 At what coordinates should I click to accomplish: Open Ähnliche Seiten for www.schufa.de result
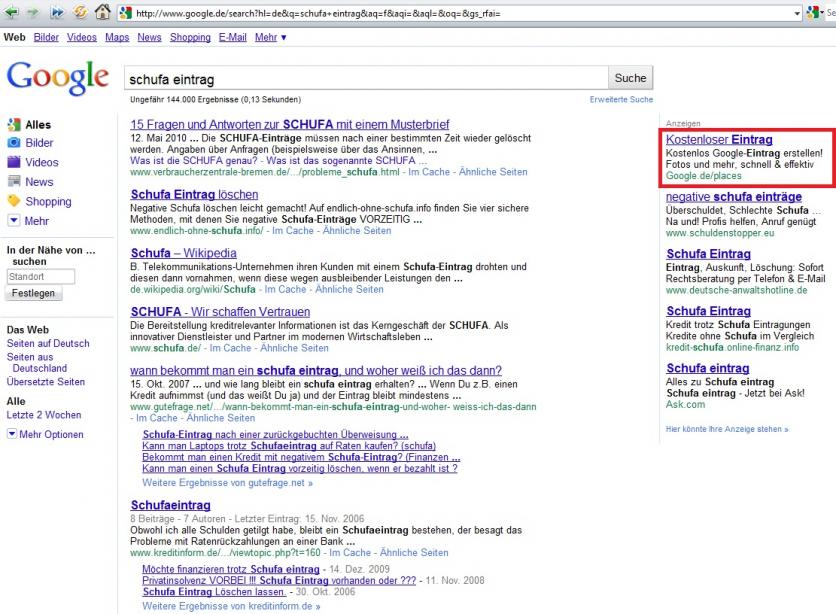294,348
